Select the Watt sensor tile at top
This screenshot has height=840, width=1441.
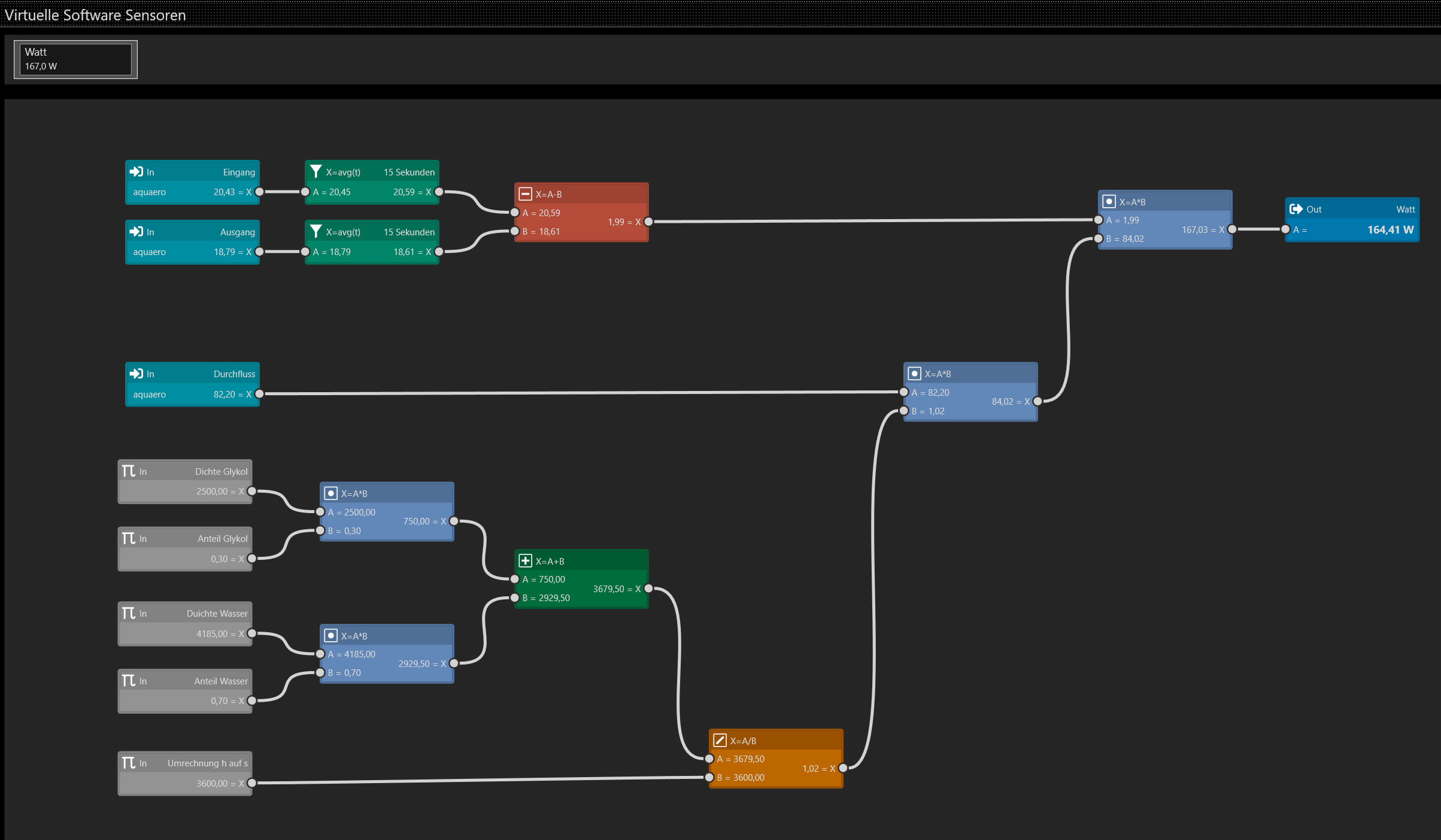75,59
